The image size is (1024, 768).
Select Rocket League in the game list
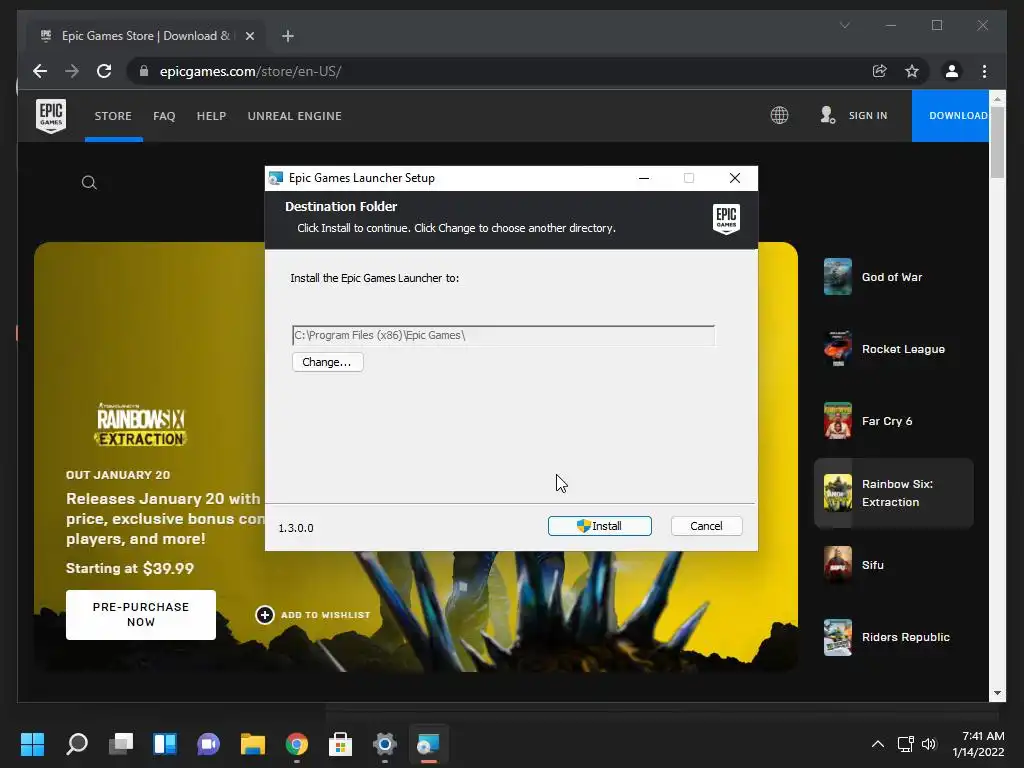coord(893,349)
